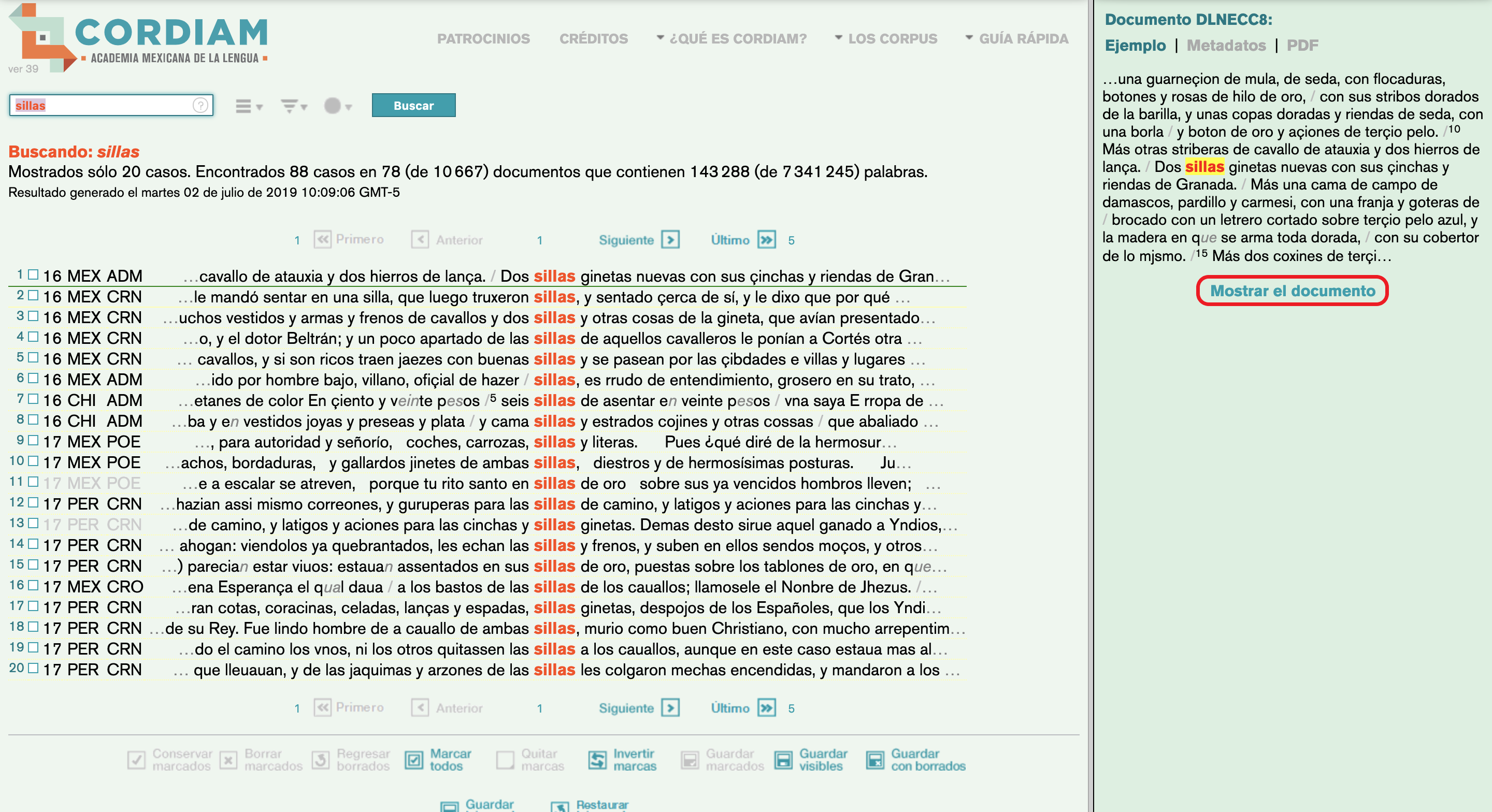Open the gray circle color selector
Image resolution: width=1492 pixels, height=812 pixels.
click(x=338, y=106)
